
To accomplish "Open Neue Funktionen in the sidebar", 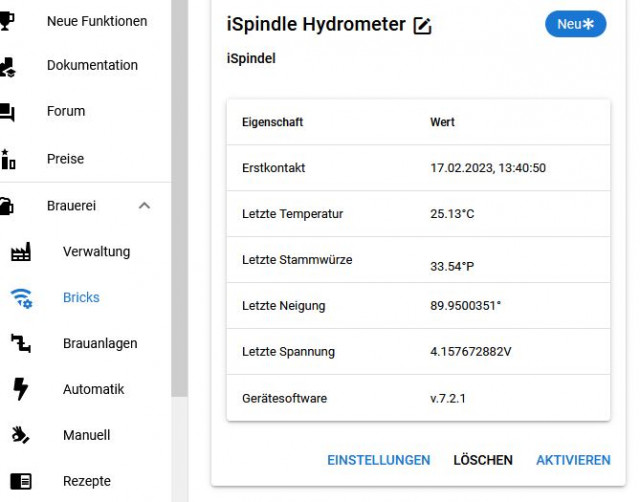I will [x=97, y=21].
